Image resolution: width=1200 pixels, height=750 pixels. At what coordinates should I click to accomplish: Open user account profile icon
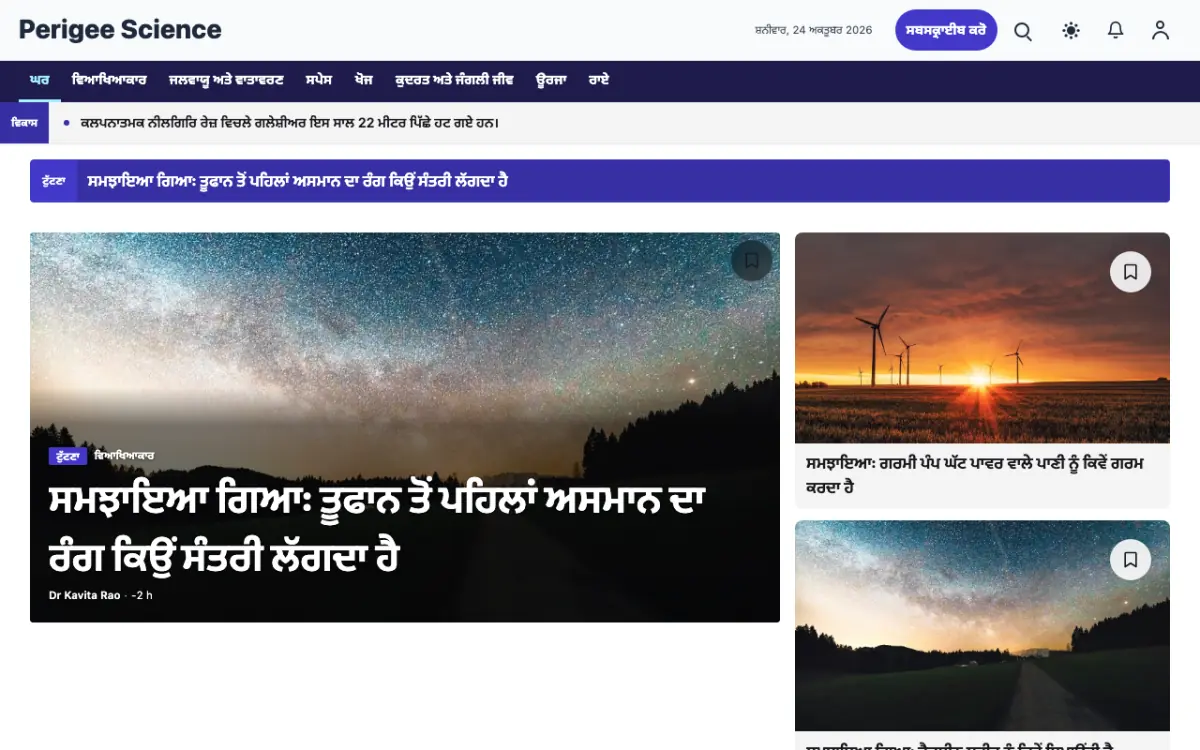pos(1160,31)
